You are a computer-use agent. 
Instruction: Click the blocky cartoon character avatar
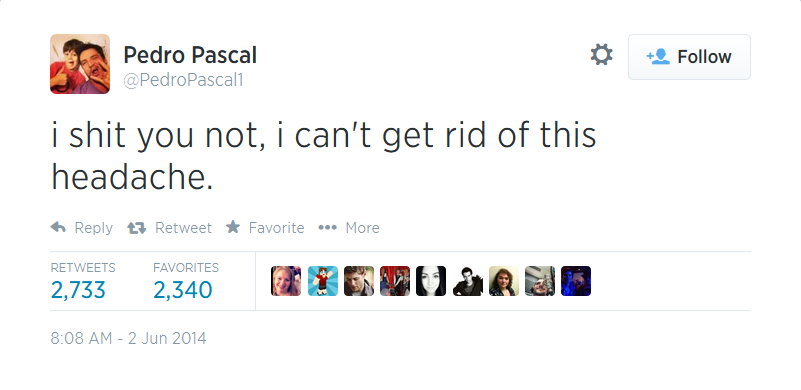click(322, 281)
